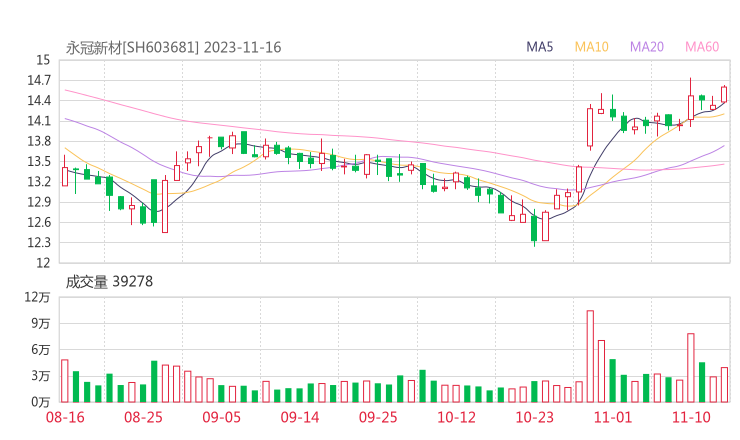Click the 9万 volume axis label
This screenshot has height=440, width=740.
coord(41,323)
